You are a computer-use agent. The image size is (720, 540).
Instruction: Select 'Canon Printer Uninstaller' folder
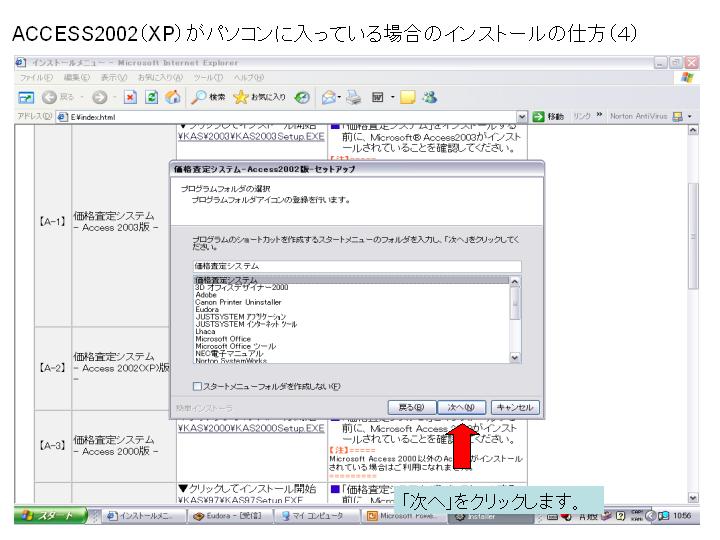pos(351,302)
